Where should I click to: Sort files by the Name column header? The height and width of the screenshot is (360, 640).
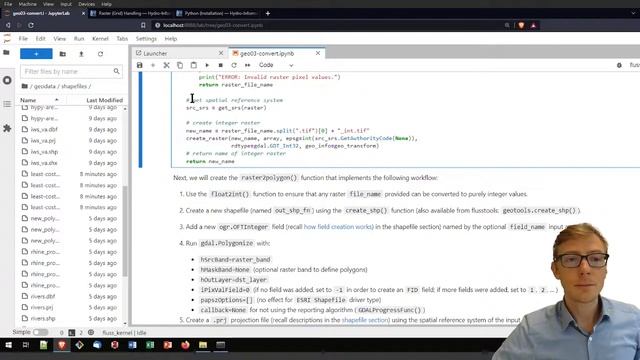pos(28,100)
